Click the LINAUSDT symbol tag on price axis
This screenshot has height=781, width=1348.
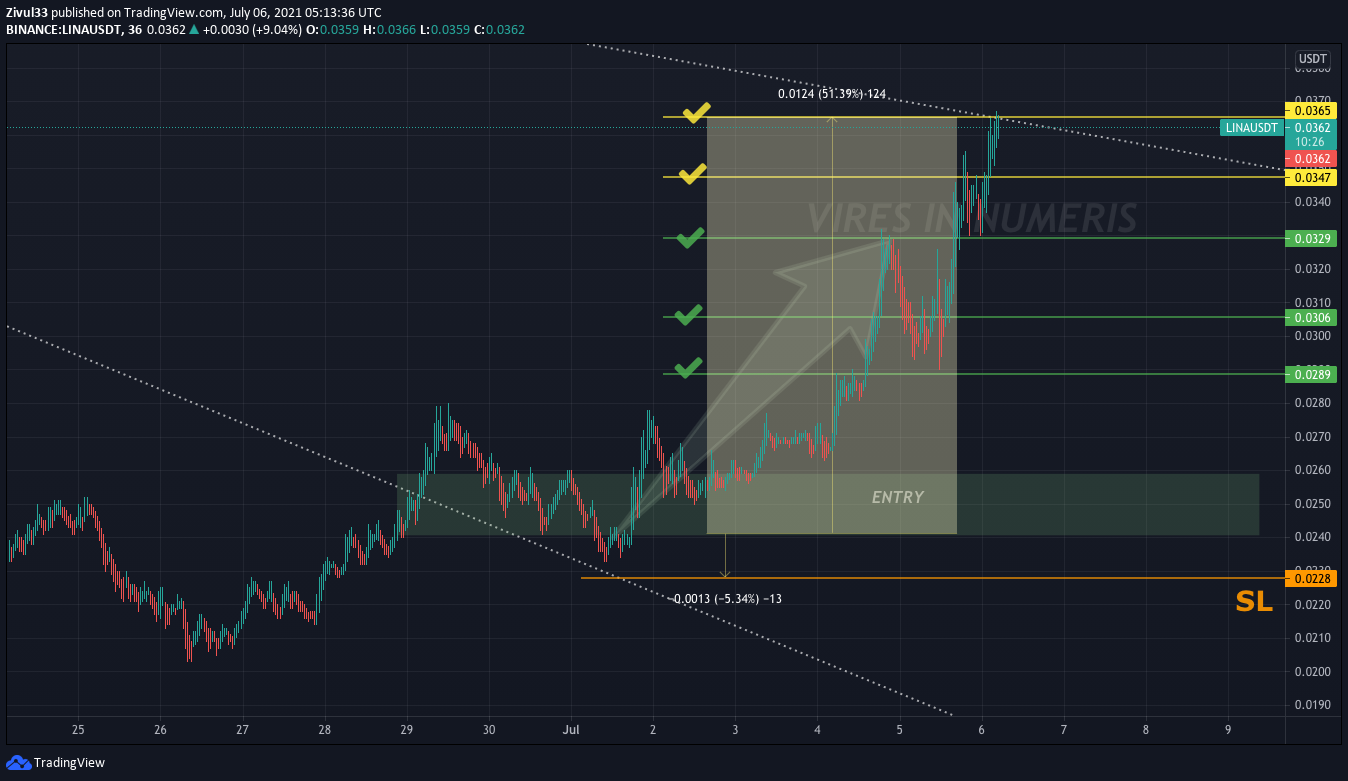click(1251, 127)
